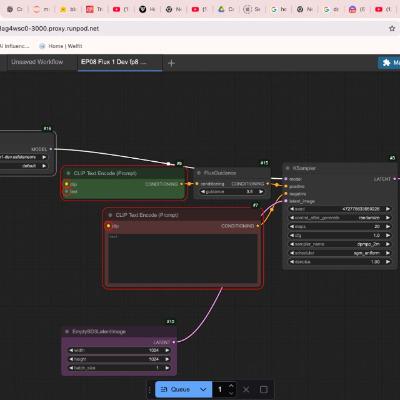Click the negative prompt text area

[183, 258]
